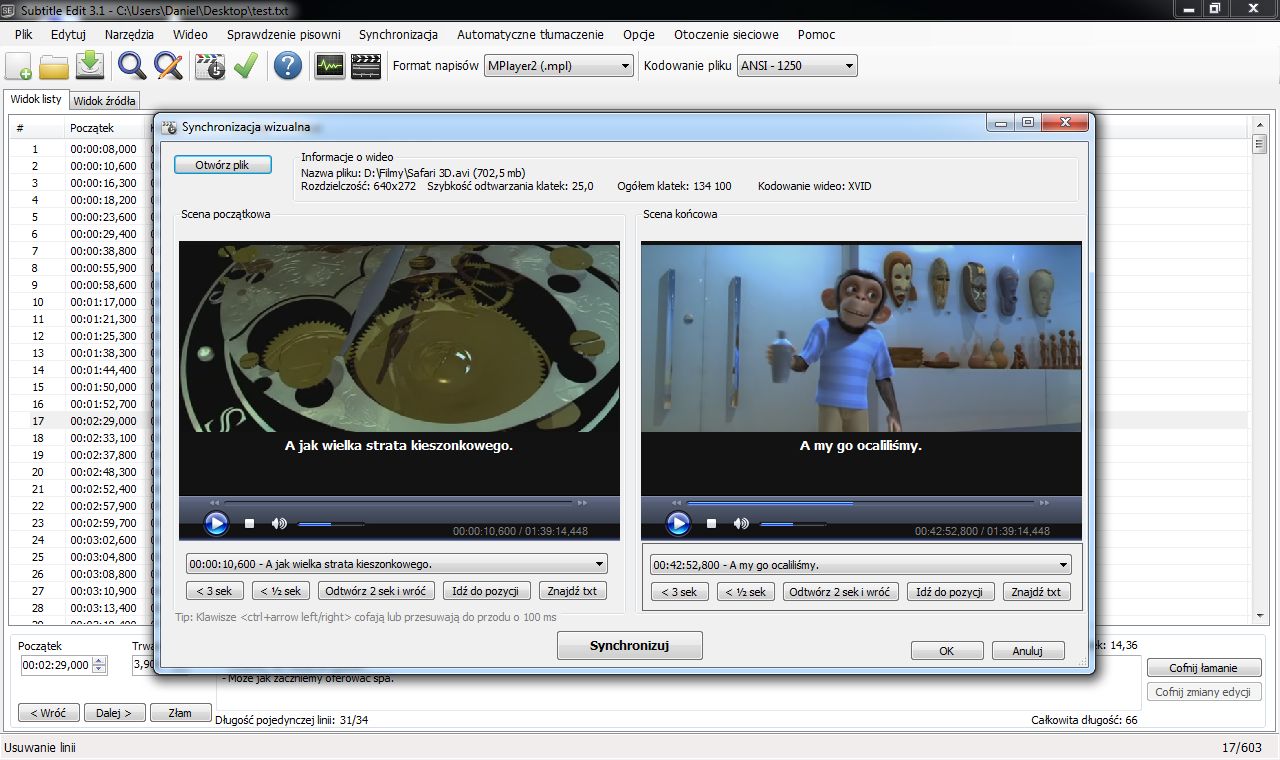Open the Replace tool magnifier-with-pencil icon

click(x=168, y=66)
